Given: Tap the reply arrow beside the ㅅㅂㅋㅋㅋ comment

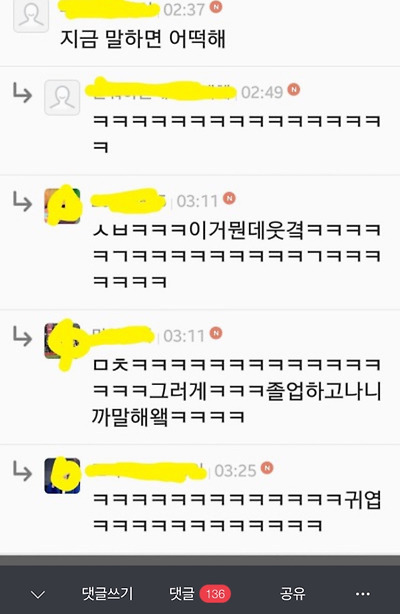Looking at the screenshot, I should tap(22, 201).
